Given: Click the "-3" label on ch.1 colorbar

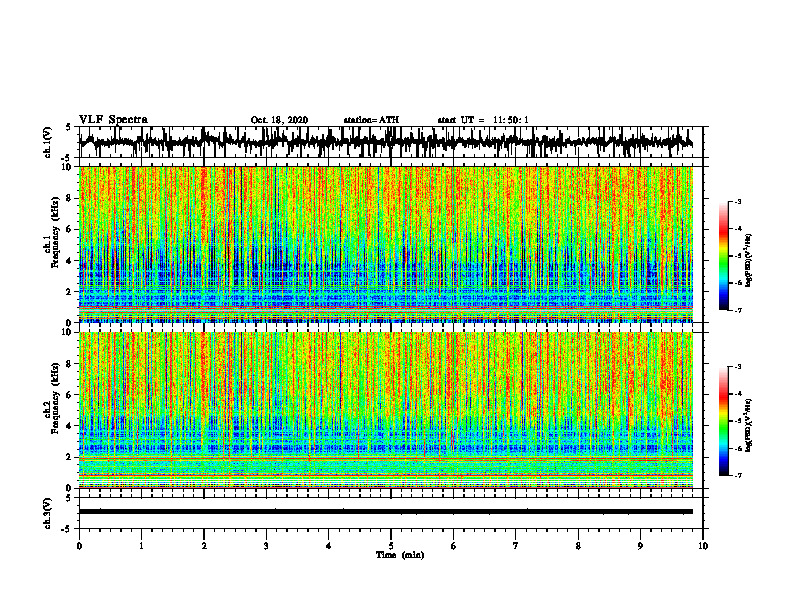Looking at the screenshot, I should [737, 201].
